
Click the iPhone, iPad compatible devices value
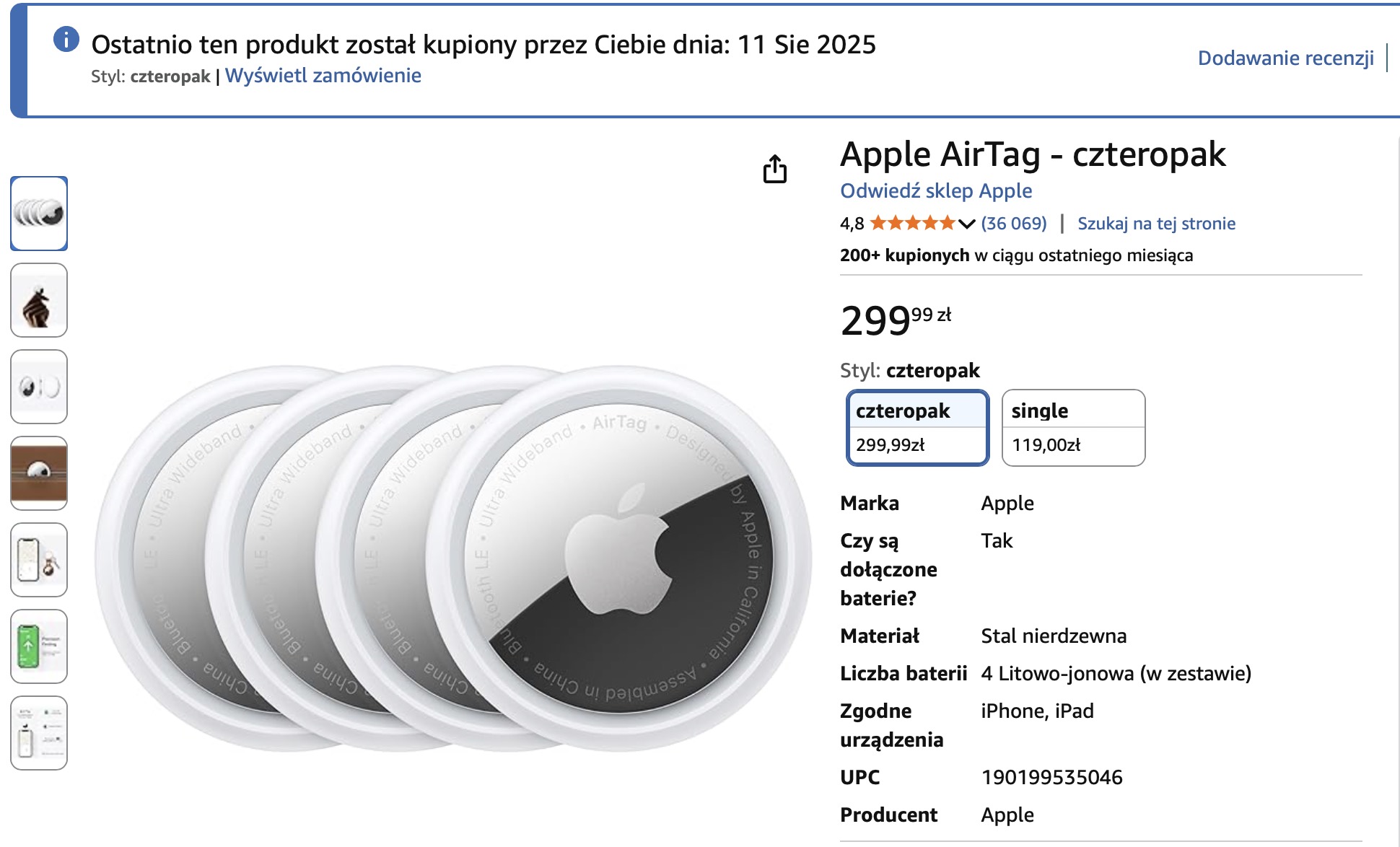click(x=1037, y=711)
